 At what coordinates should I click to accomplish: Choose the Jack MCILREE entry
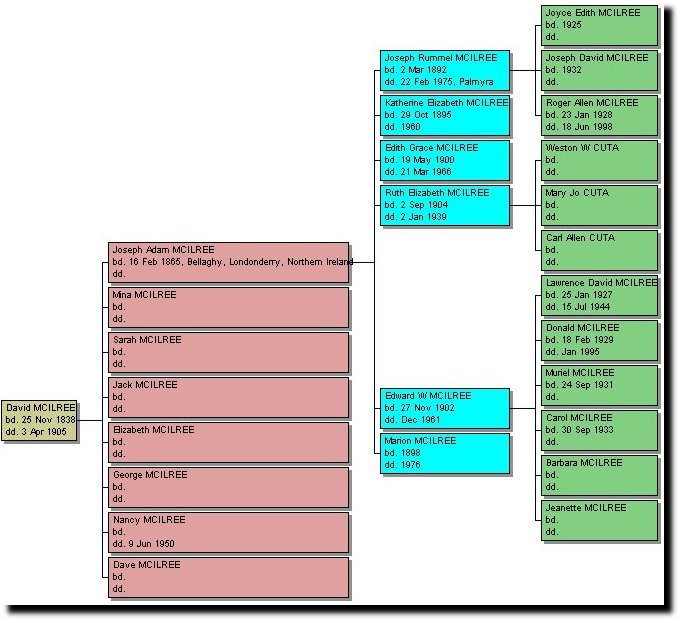(x=228, y=397)
